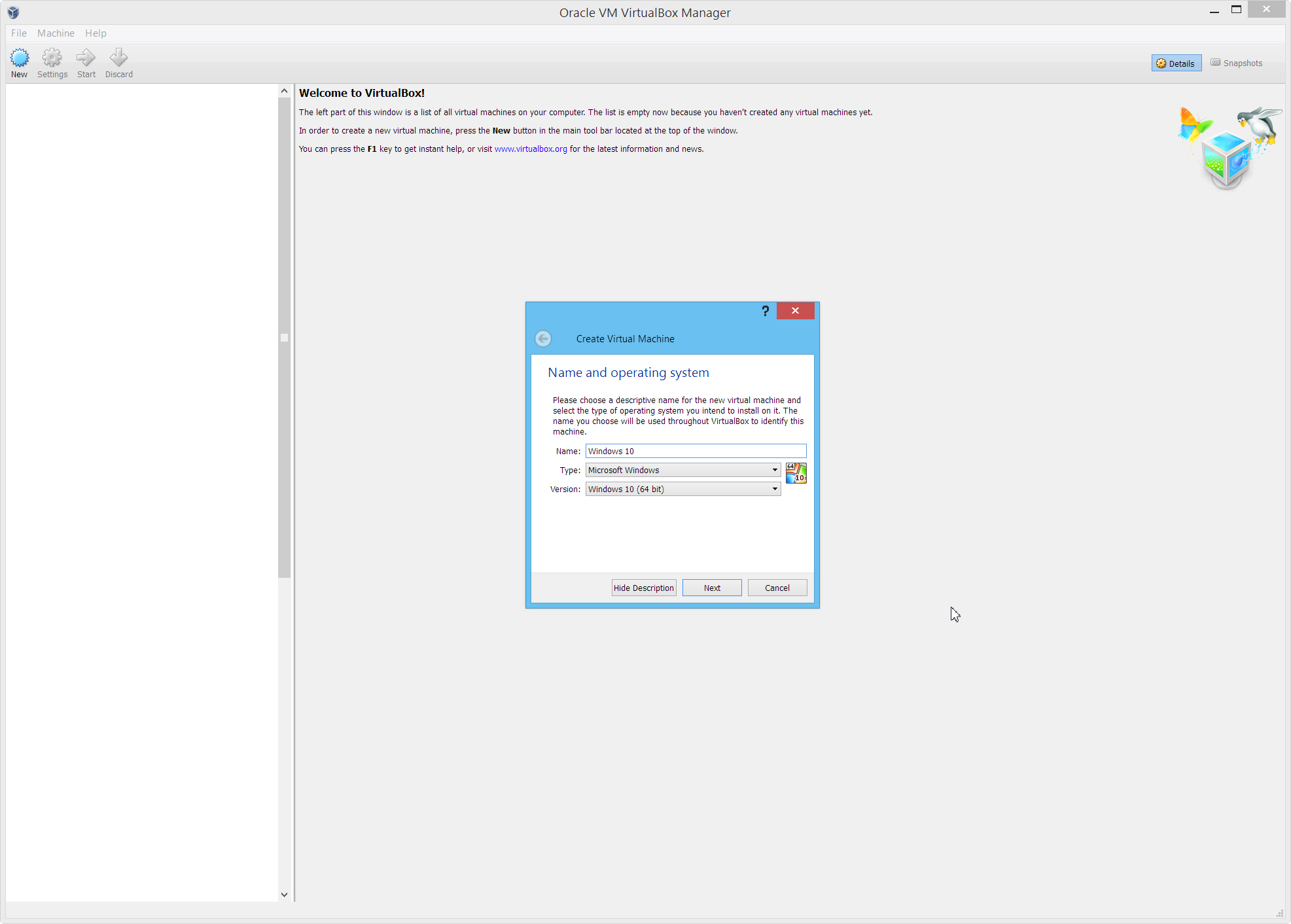
Task: Click the New virtual machine icon
Action: pyautogui.click(x=18, y=57)
